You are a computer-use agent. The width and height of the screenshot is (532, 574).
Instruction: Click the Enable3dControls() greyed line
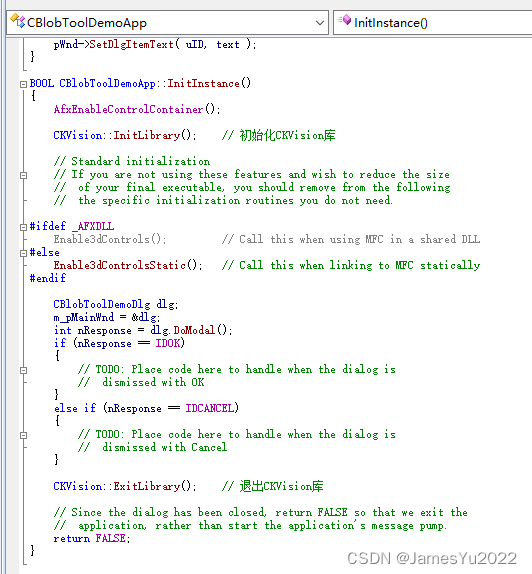pos(110,239)
